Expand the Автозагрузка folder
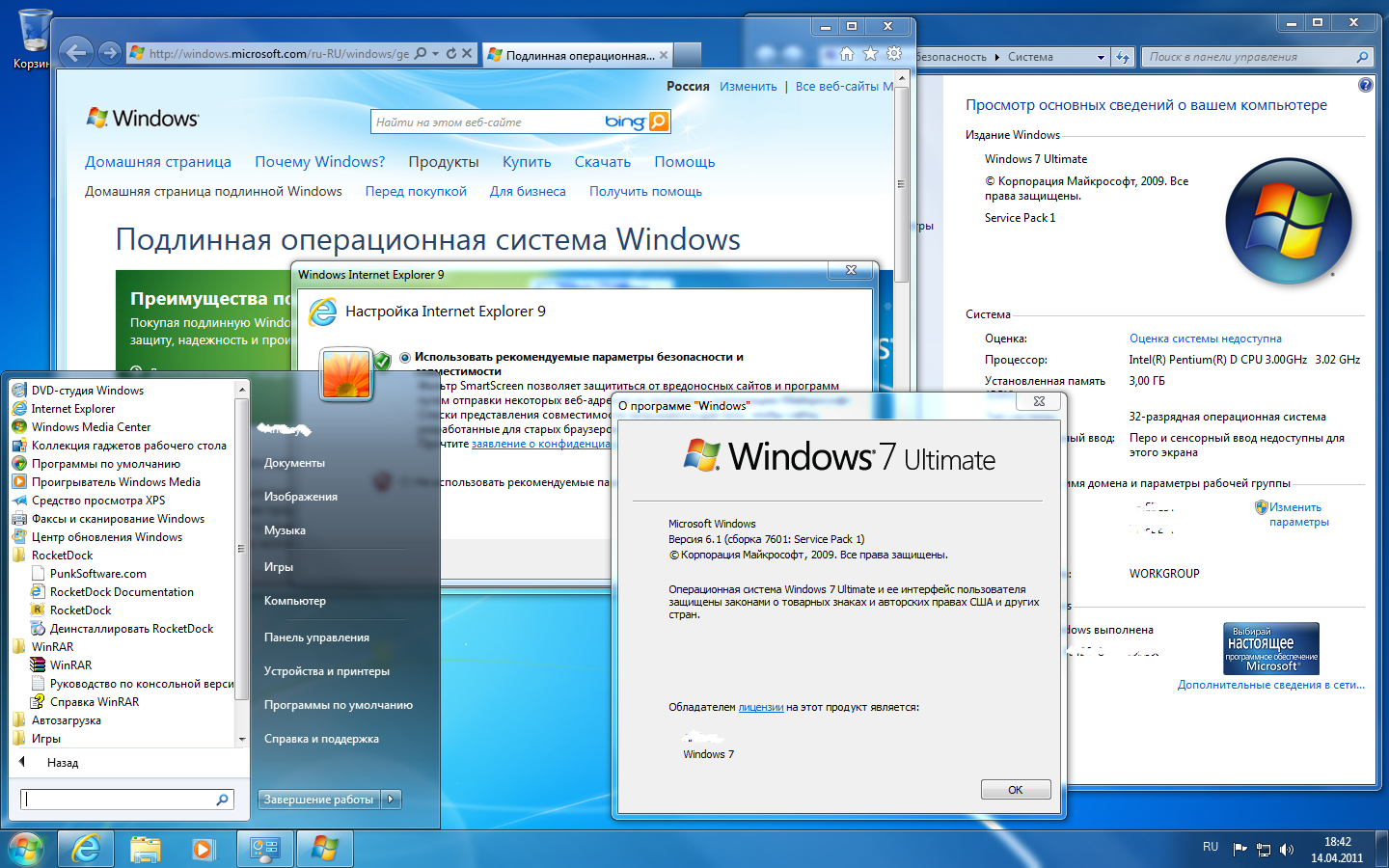This screenshot has width=1389, height=868. 66,720
